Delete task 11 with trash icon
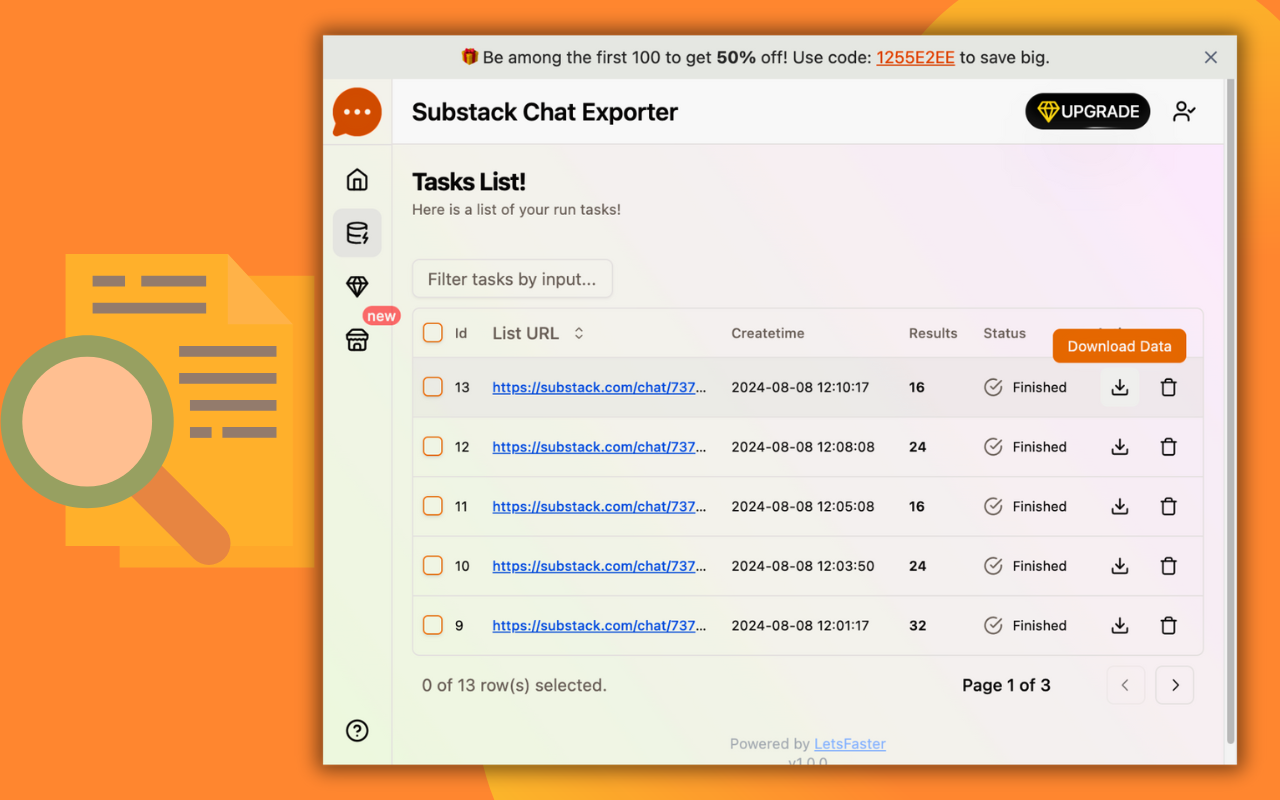Image resolution: width=1280 pixels, height=800 pixels. point(1168,507)
